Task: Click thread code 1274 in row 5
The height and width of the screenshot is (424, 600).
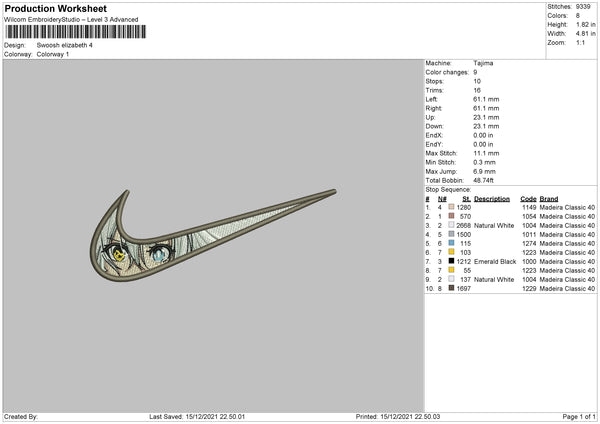Action: coord(529,243)
